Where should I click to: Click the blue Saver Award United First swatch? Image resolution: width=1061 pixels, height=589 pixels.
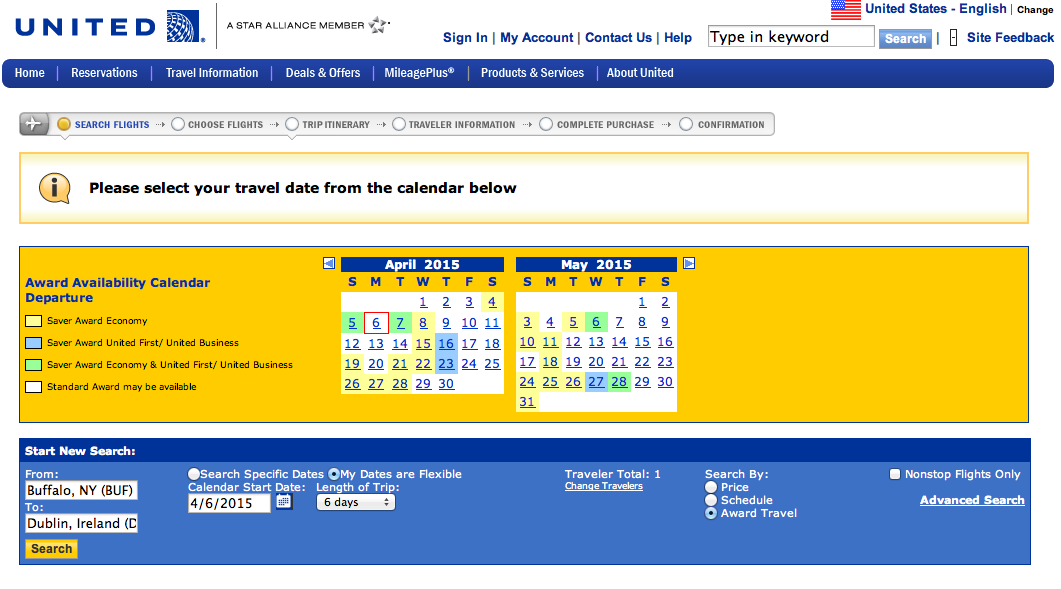pos(33,343)
